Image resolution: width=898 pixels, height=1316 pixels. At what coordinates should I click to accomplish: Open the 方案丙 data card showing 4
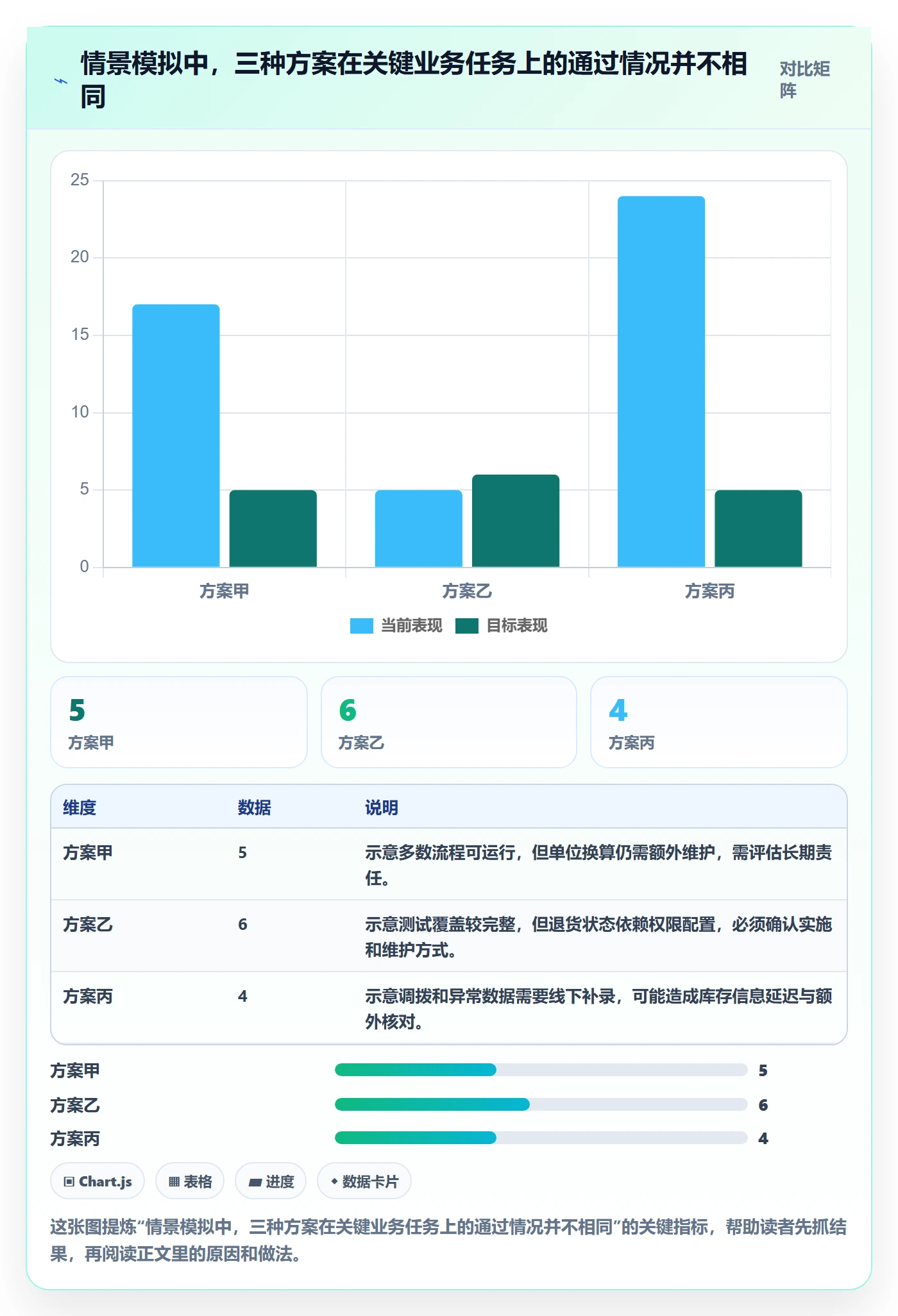(x=719, y=722)
